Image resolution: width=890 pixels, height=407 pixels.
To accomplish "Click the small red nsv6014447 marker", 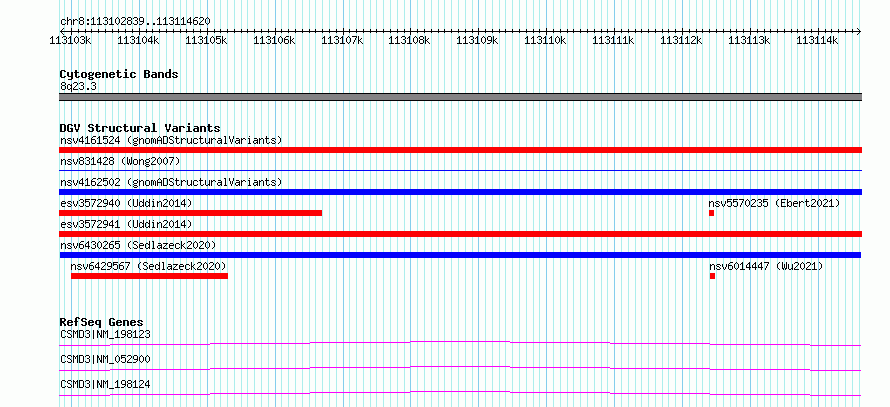I will (712, 276).
